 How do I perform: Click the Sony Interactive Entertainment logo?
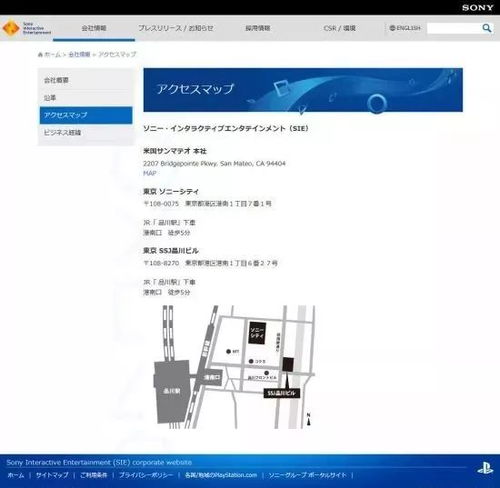click(27, 28)
